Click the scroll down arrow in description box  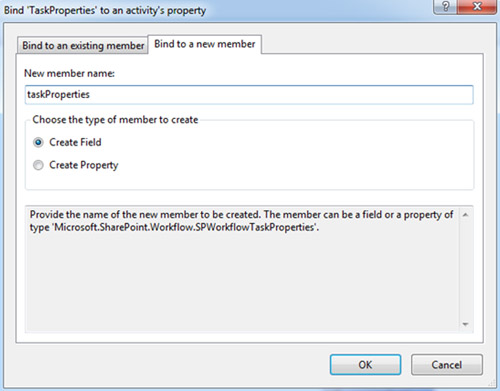click(x=465, y=324)
